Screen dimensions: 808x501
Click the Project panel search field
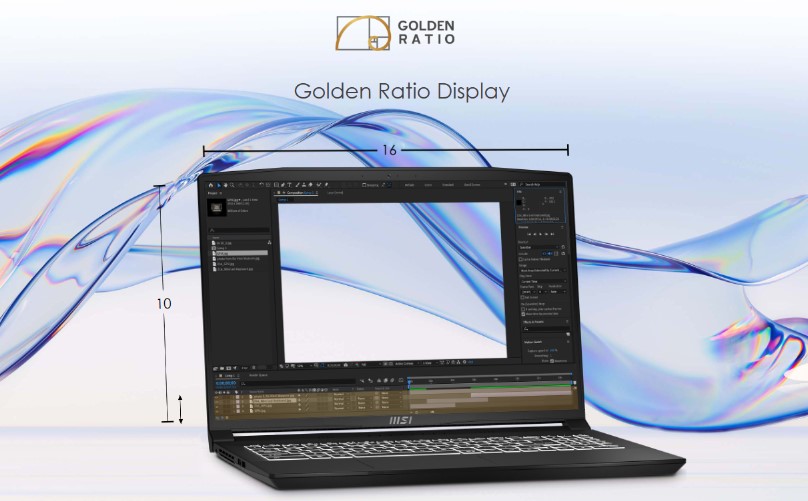tap(239, 230)
